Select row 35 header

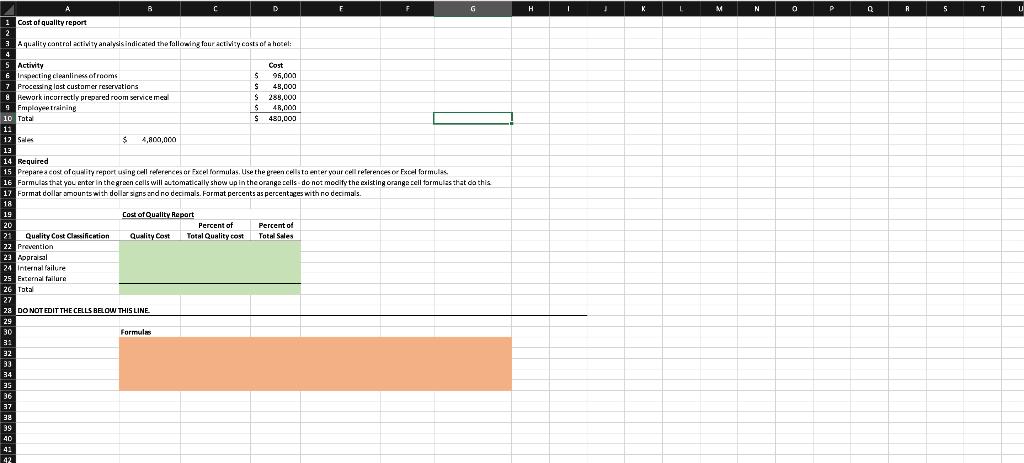[7, 385]
